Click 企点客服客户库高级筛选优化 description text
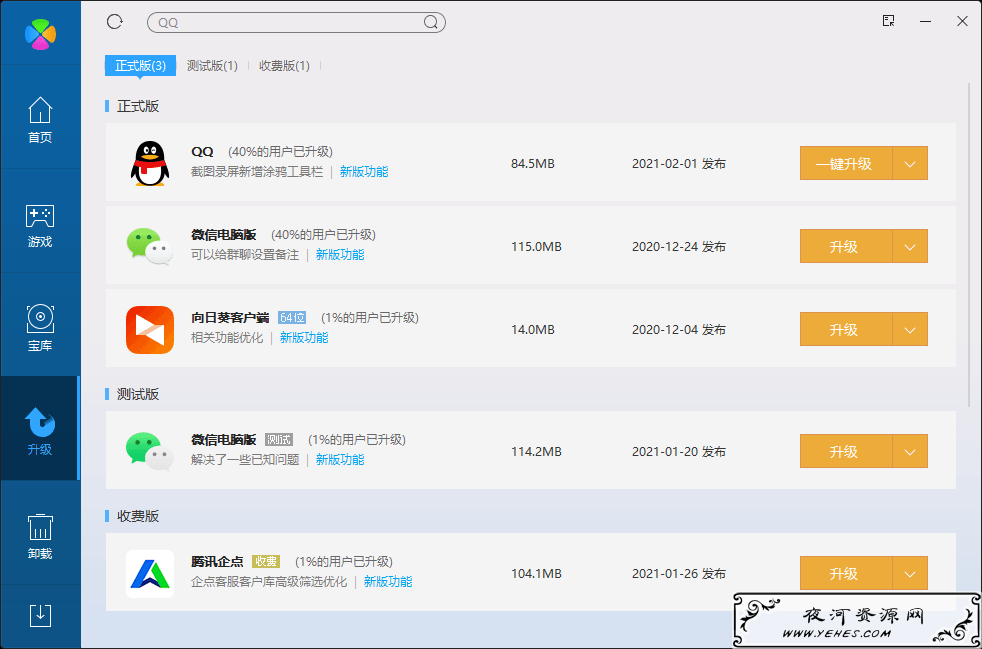Screen dimensions: 982x649 click(269, 582)
